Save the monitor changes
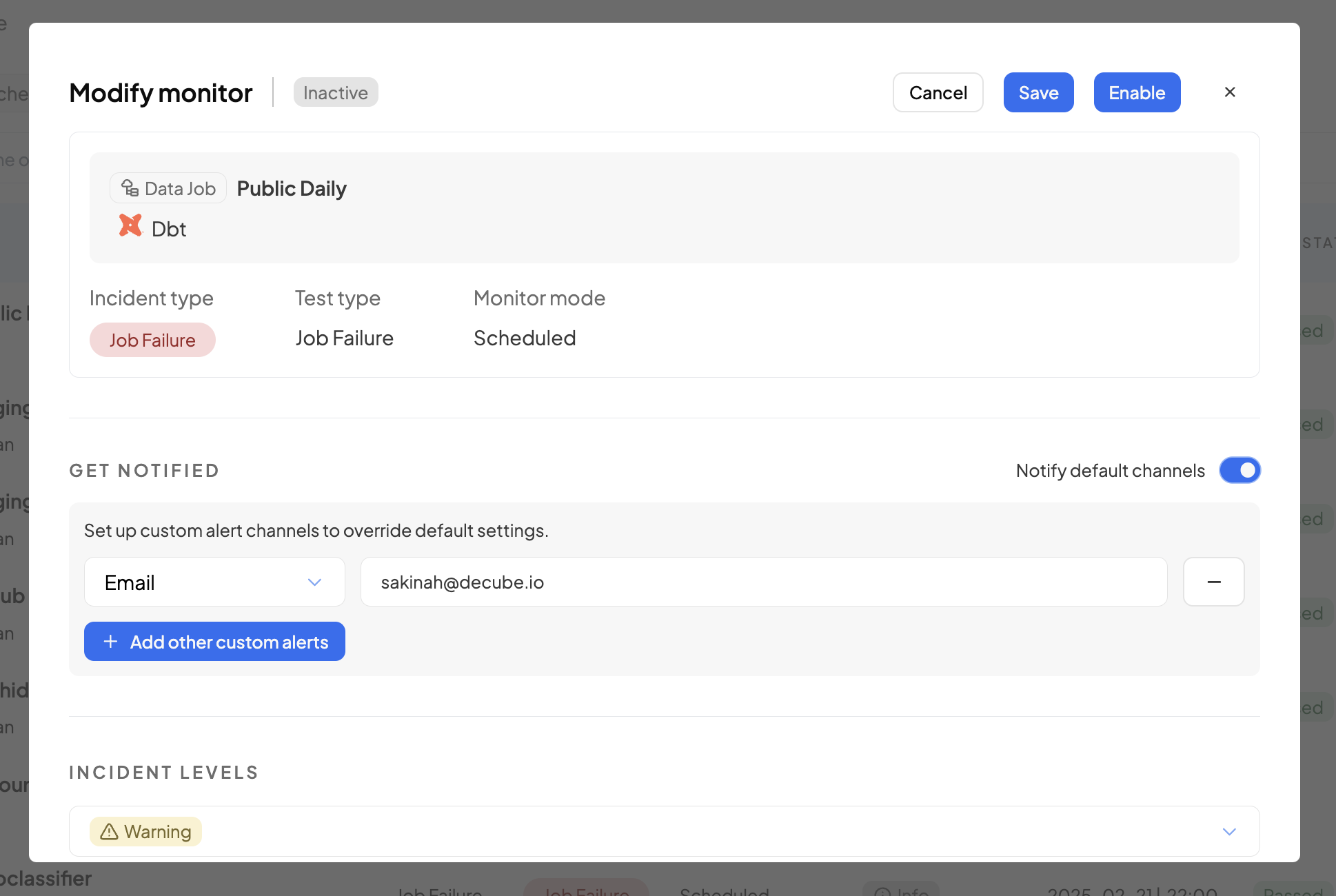 (x=1038, y=93)
